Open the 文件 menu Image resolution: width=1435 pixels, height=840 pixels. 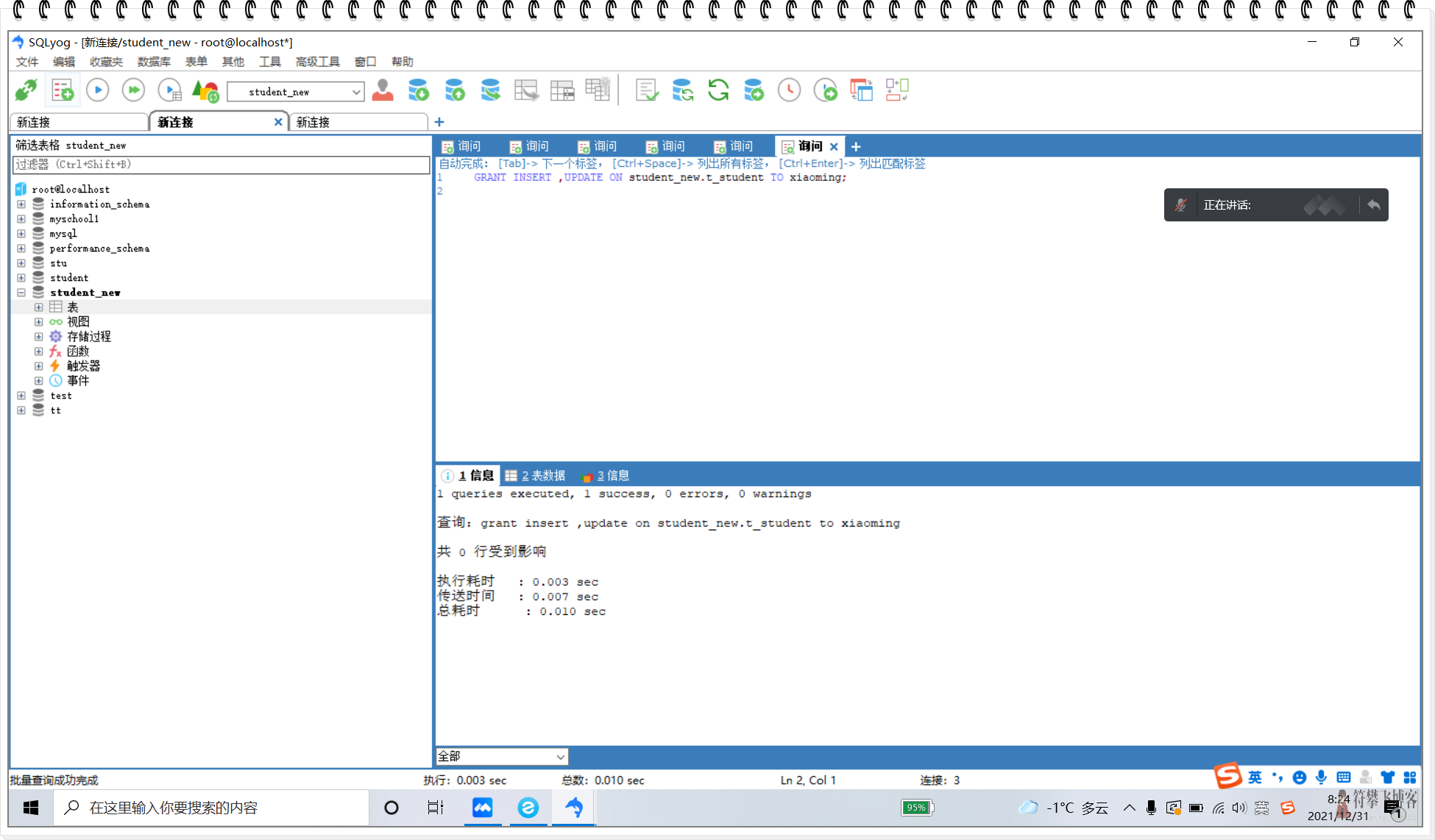tap(27, 62)
